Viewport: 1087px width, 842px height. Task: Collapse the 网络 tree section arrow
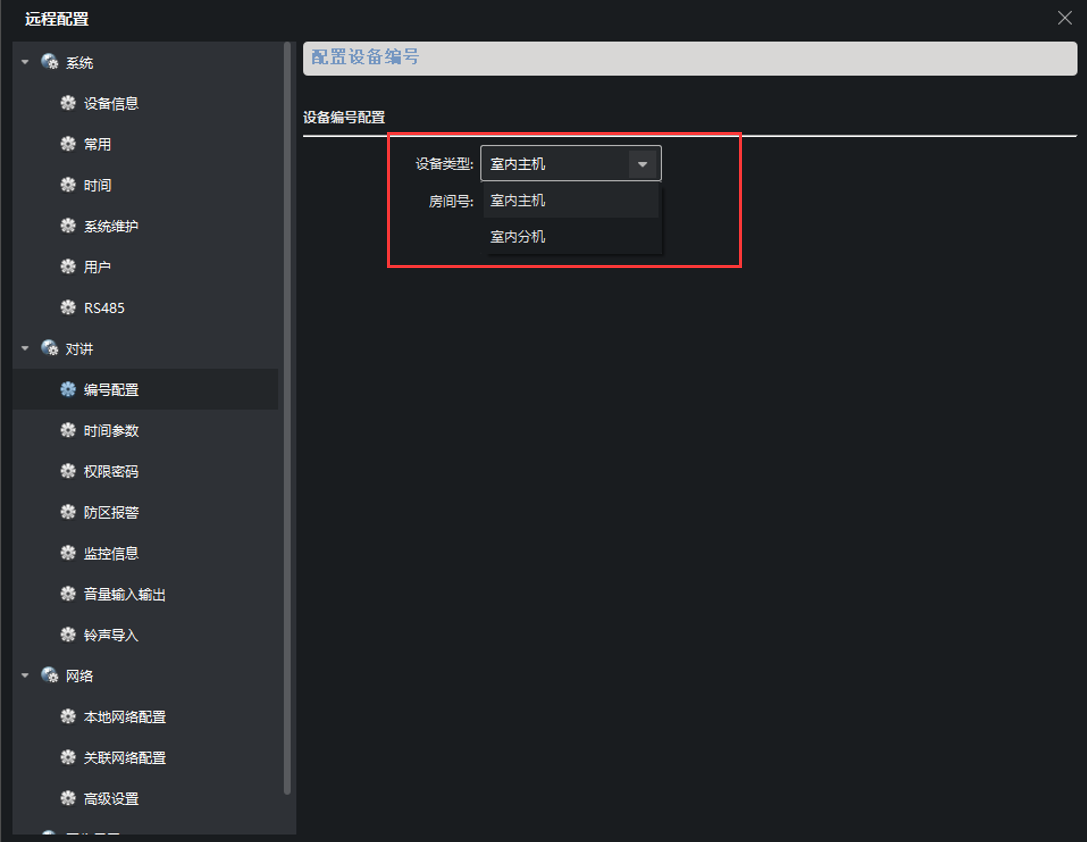click(25, 675)
